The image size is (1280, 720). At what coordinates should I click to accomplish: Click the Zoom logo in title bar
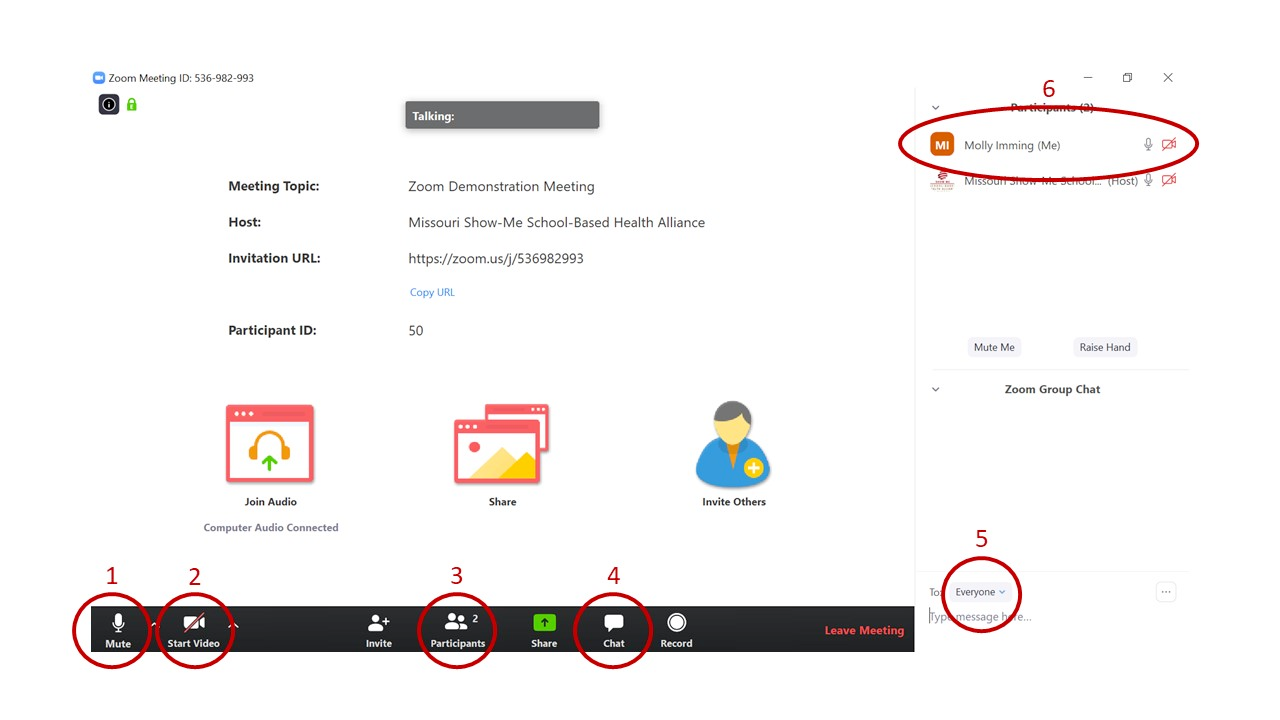[99, 78]
